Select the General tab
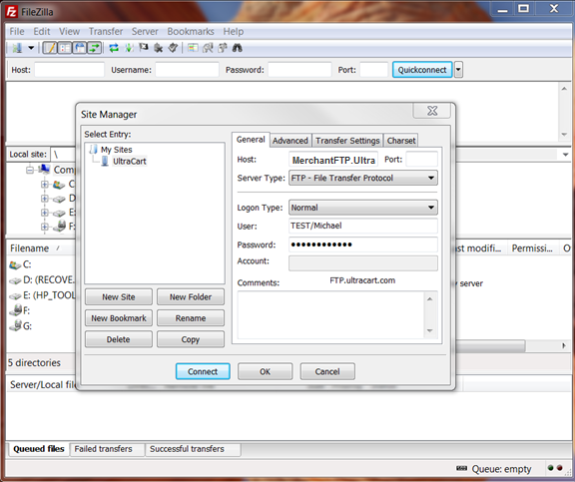This screenshot has width=575, height=482. tap(251, 139)
